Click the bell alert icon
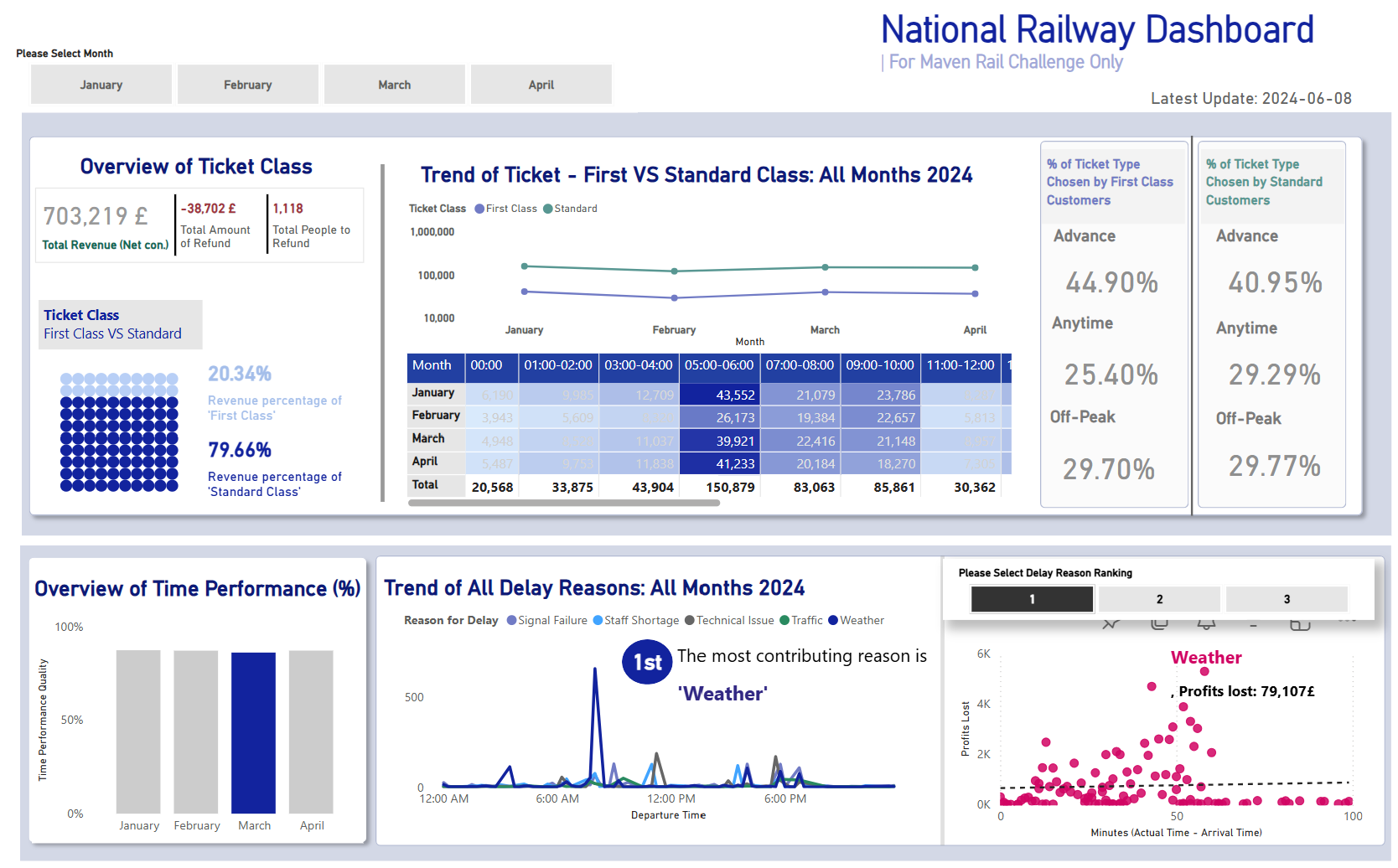This screenshot has width=1398, height=868. coord(1206,623)
